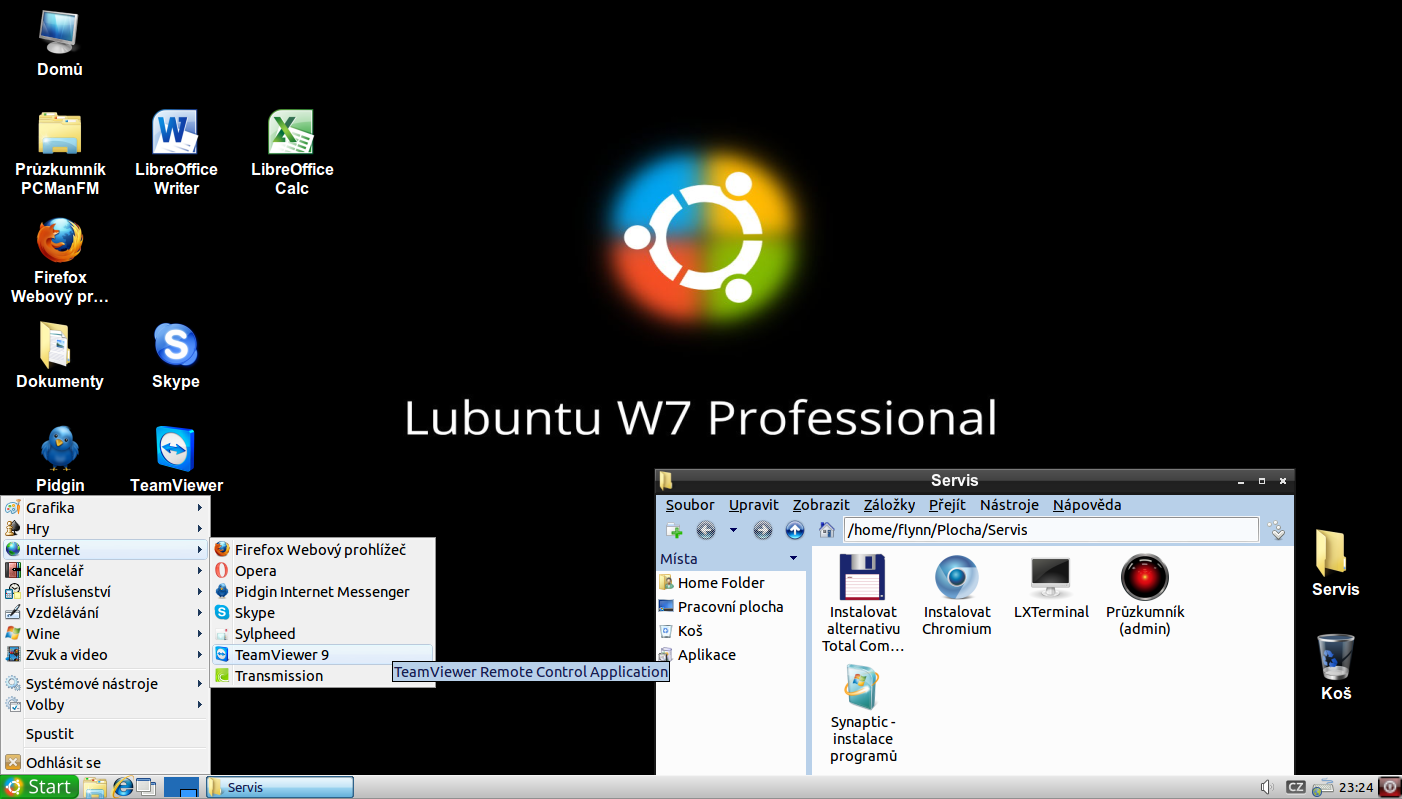
Task: Open web browser quick-launch icon on taskbar
Action: coord(122,787)
